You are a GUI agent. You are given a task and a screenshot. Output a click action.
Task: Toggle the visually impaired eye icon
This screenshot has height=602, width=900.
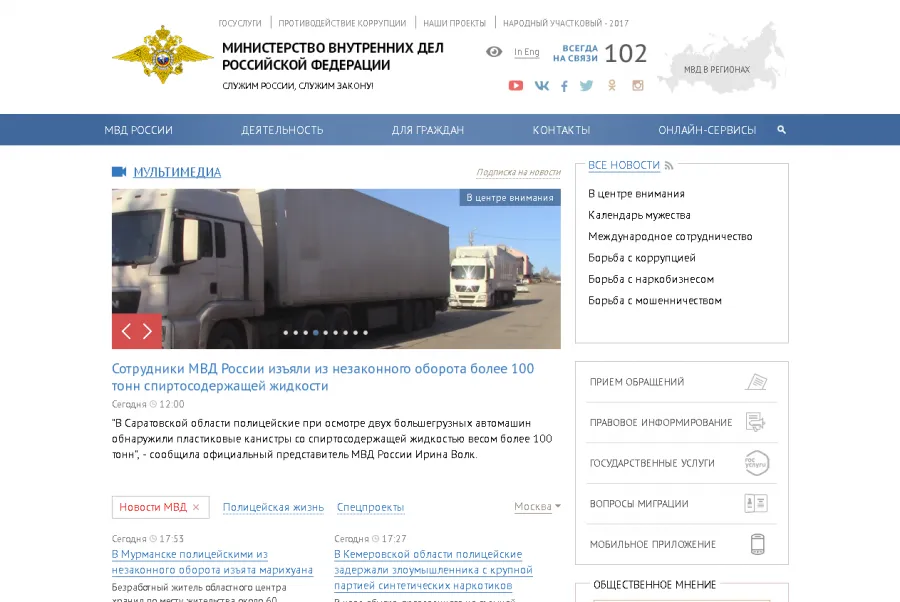point(494,52)
